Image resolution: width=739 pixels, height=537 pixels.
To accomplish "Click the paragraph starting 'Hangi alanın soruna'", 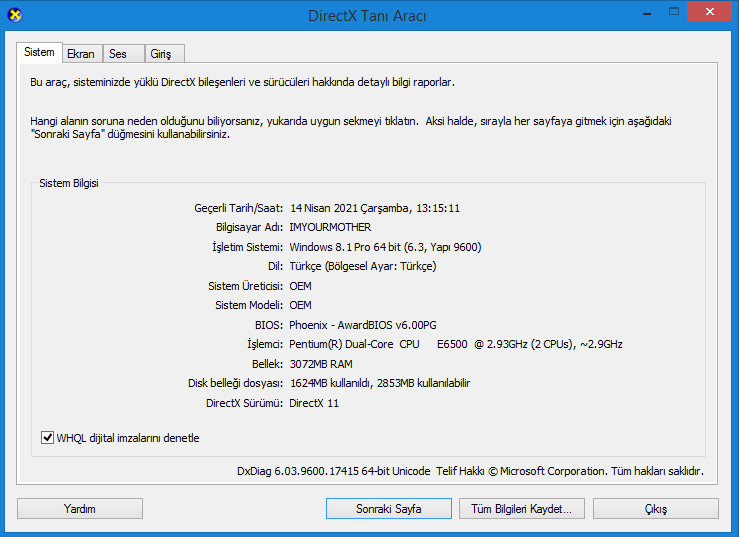I will coord(351,128).
